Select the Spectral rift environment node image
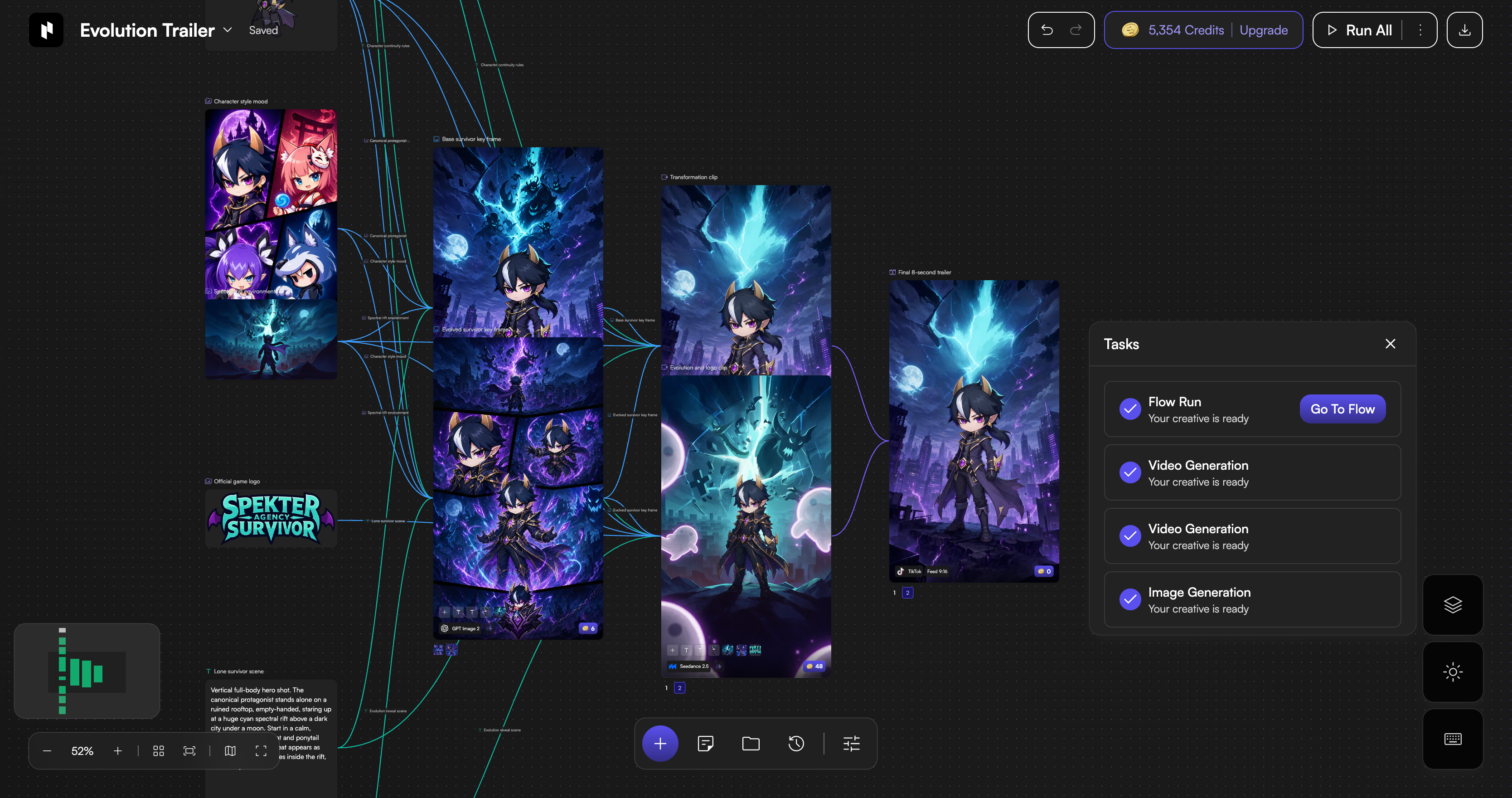This screenshot has height=798, width=1512. [271, 339]
